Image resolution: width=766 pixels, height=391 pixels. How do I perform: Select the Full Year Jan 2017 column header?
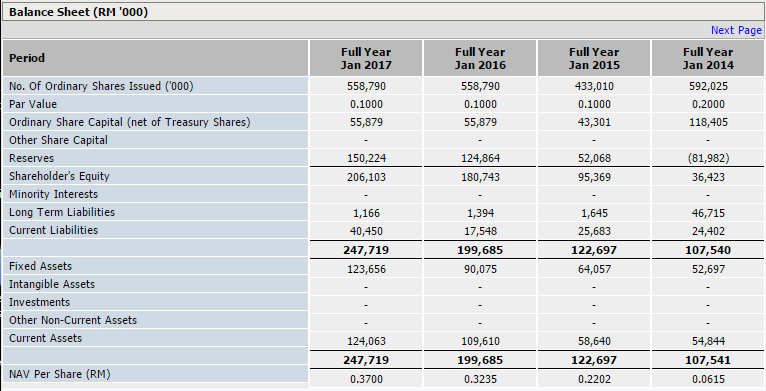coord(366,58)
